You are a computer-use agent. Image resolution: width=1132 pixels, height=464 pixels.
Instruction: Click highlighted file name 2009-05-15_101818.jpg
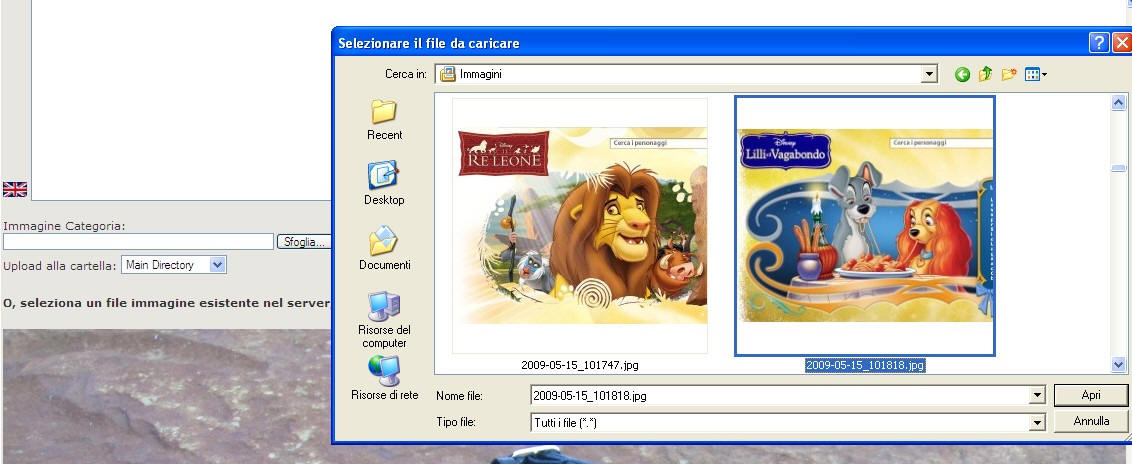point(865,365)
